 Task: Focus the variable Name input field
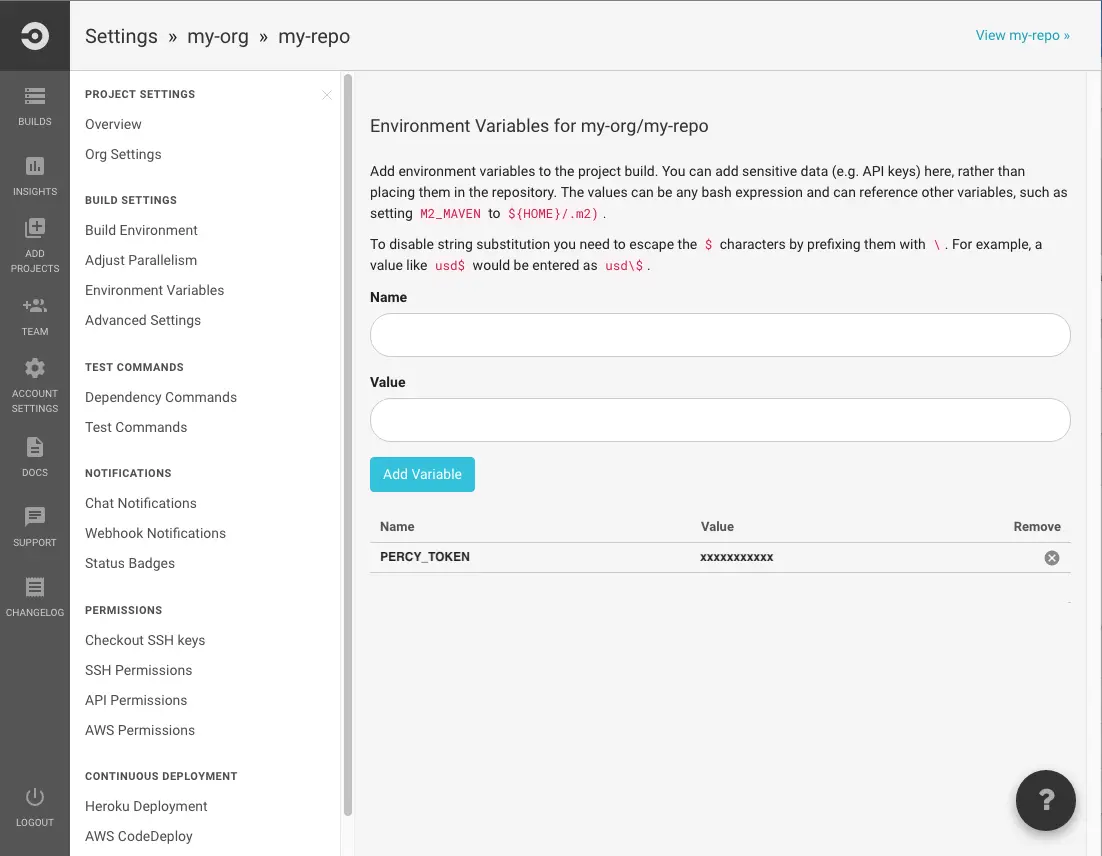(720, 335)
